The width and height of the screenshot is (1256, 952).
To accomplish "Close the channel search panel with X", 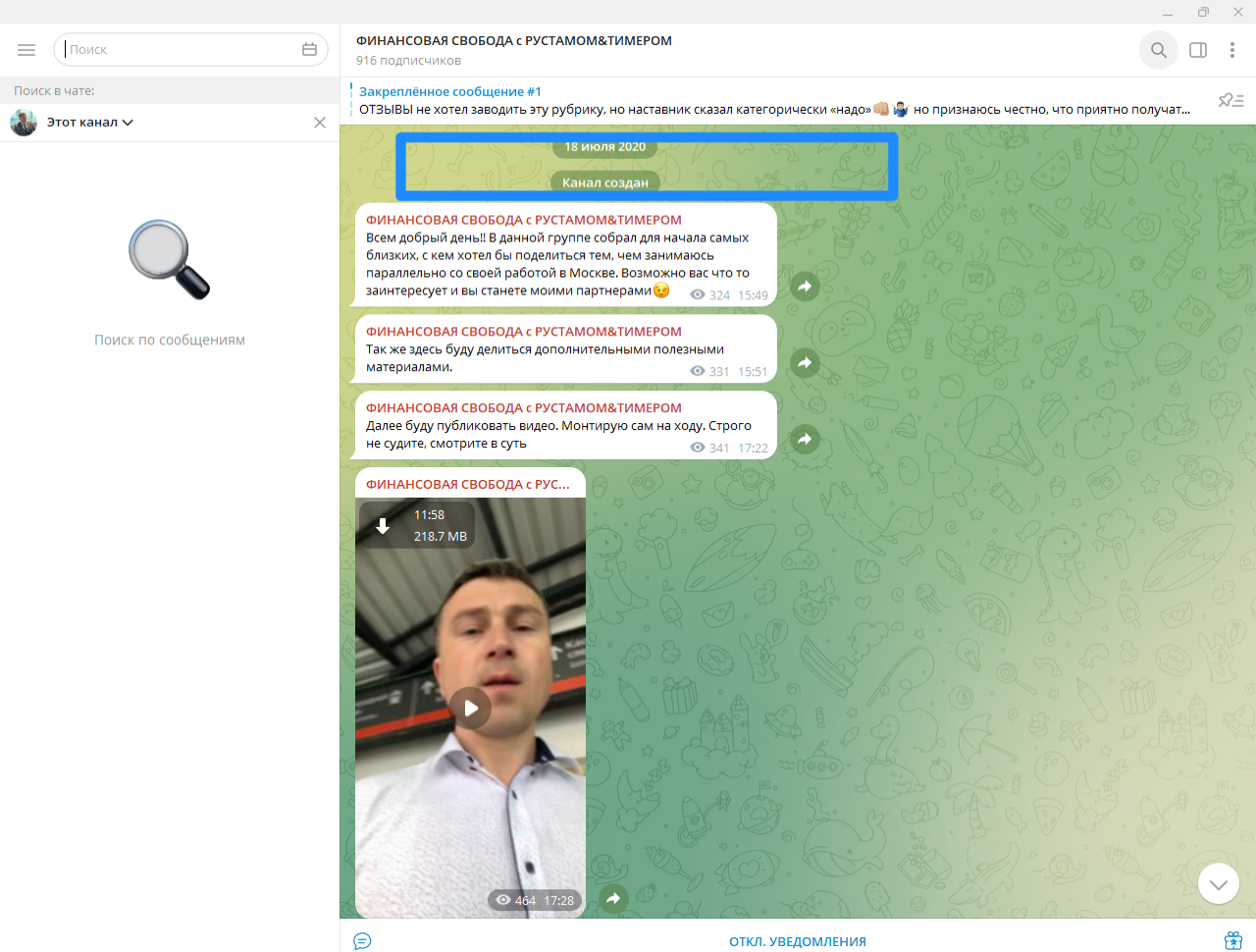I will (x=319, y=122).
